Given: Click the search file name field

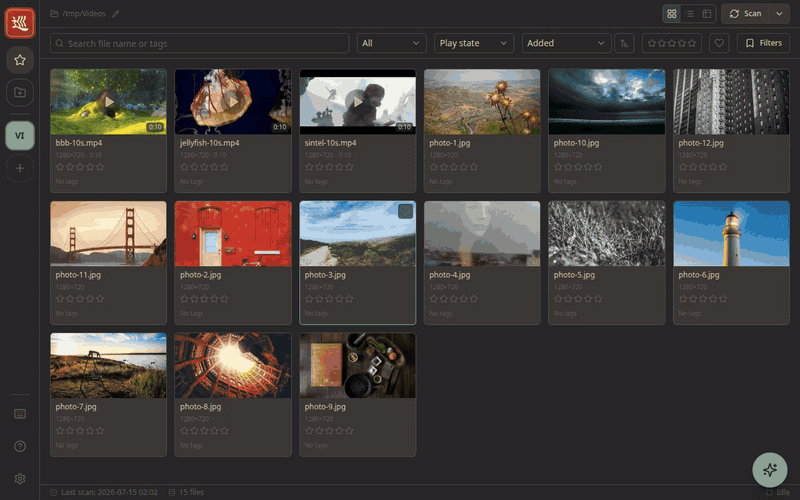Looking at the screenshot, I should click(199, 43).
